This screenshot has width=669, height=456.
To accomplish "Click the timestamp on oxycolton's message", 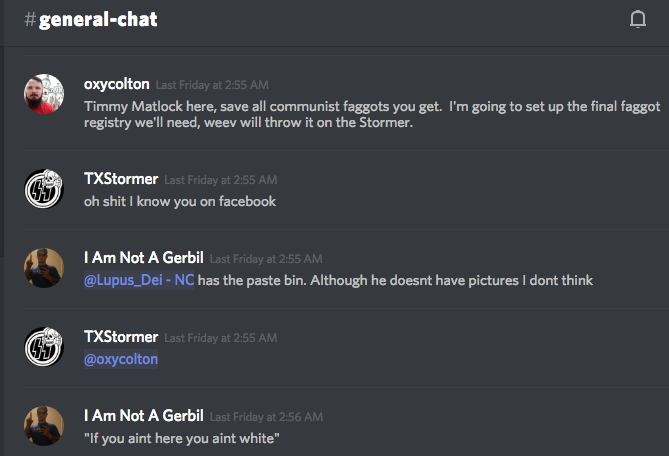I will (212, 85).
